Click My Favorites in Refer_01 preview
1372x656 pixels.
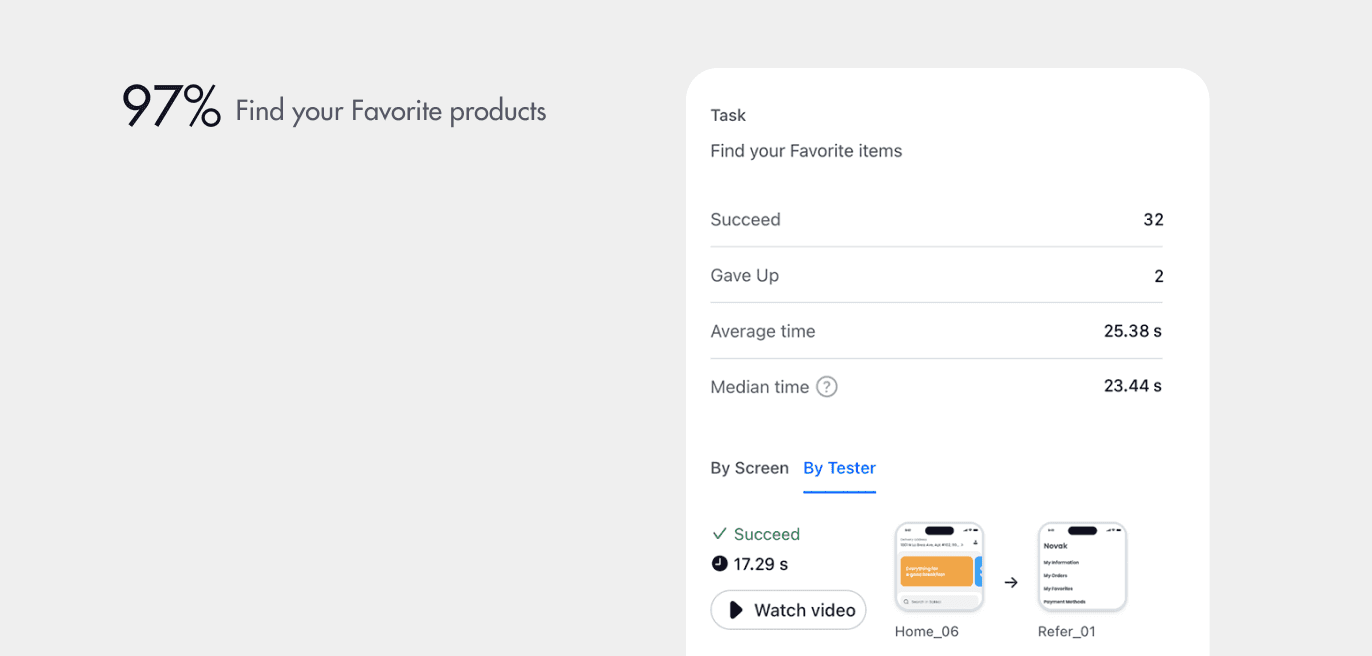coord(1058,589)
